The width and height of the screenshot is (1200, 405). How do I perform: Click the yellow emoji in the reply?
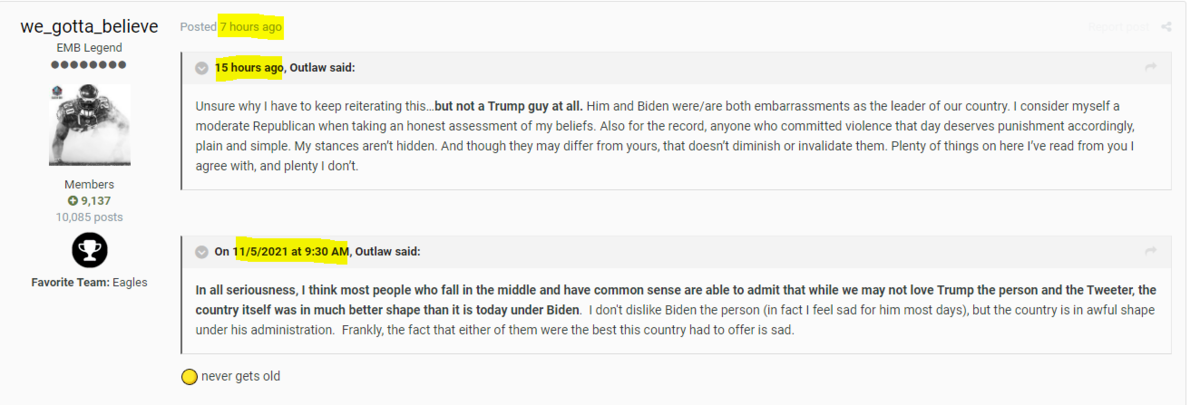coord(188,377)
